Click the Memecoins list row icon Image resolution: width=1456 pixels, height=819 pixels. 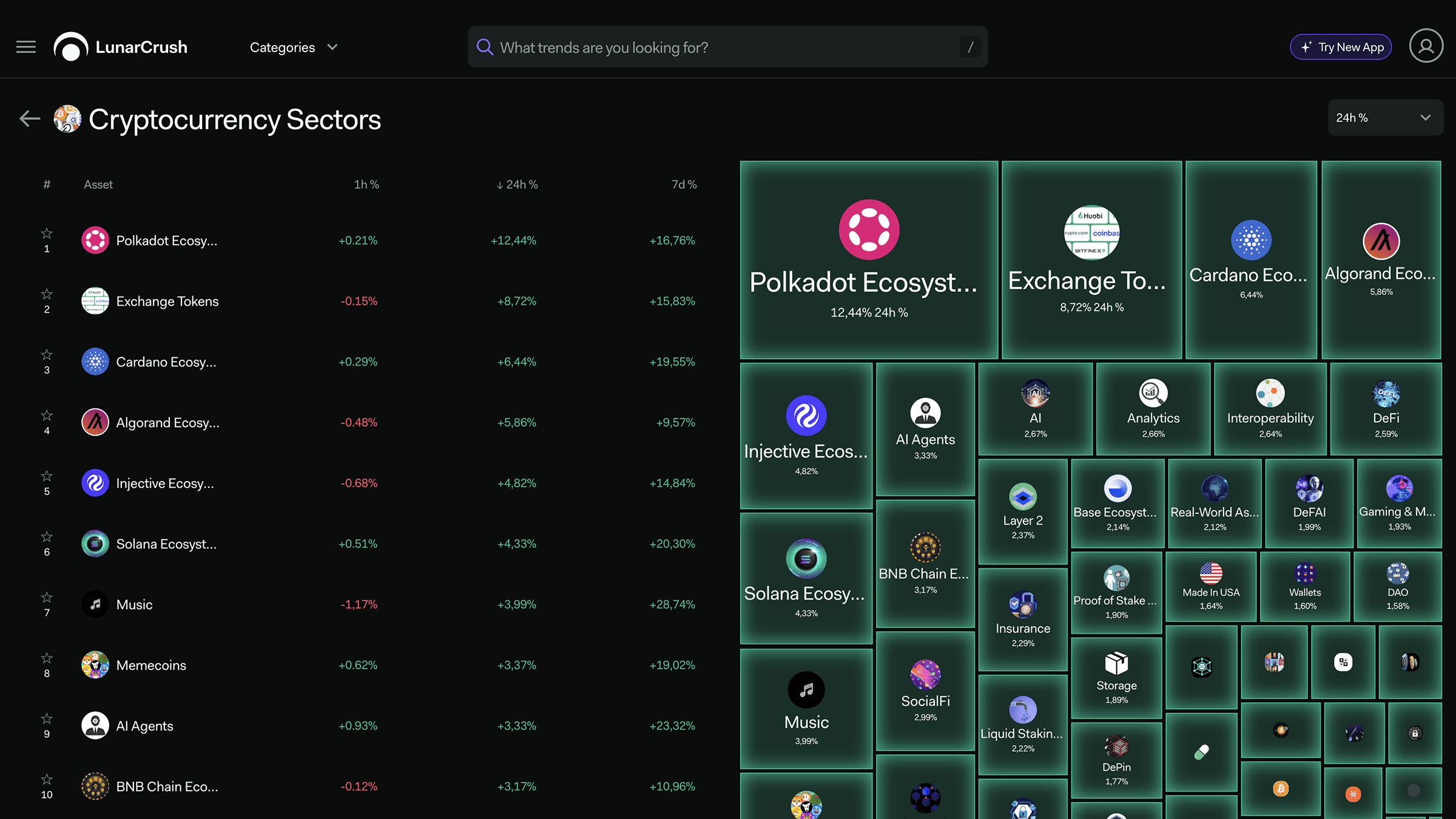click(x=95, y=665)
